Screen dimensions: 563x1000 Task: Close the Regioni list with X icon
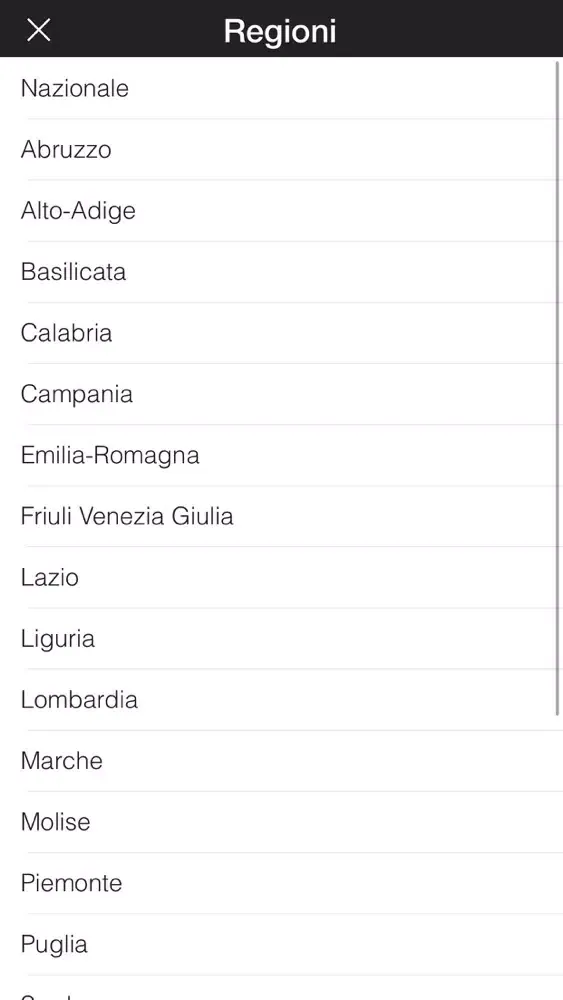pos(39,29)
